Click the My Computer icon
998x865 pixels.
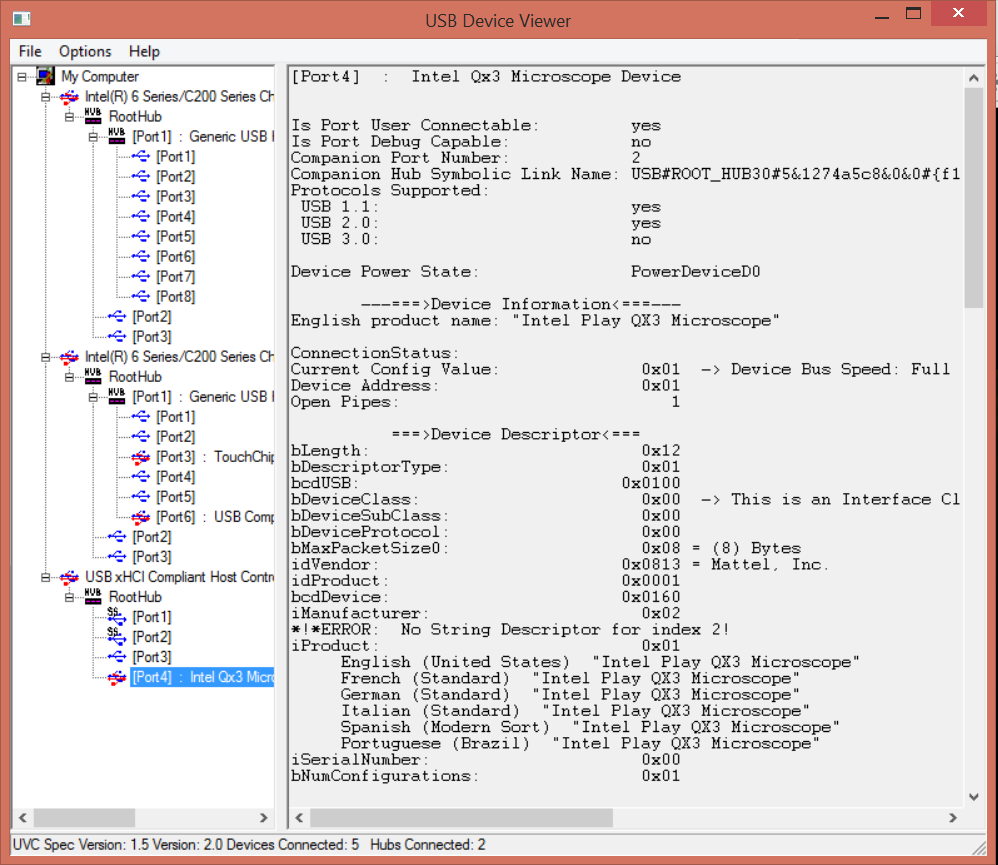click(x=44, y=75)
